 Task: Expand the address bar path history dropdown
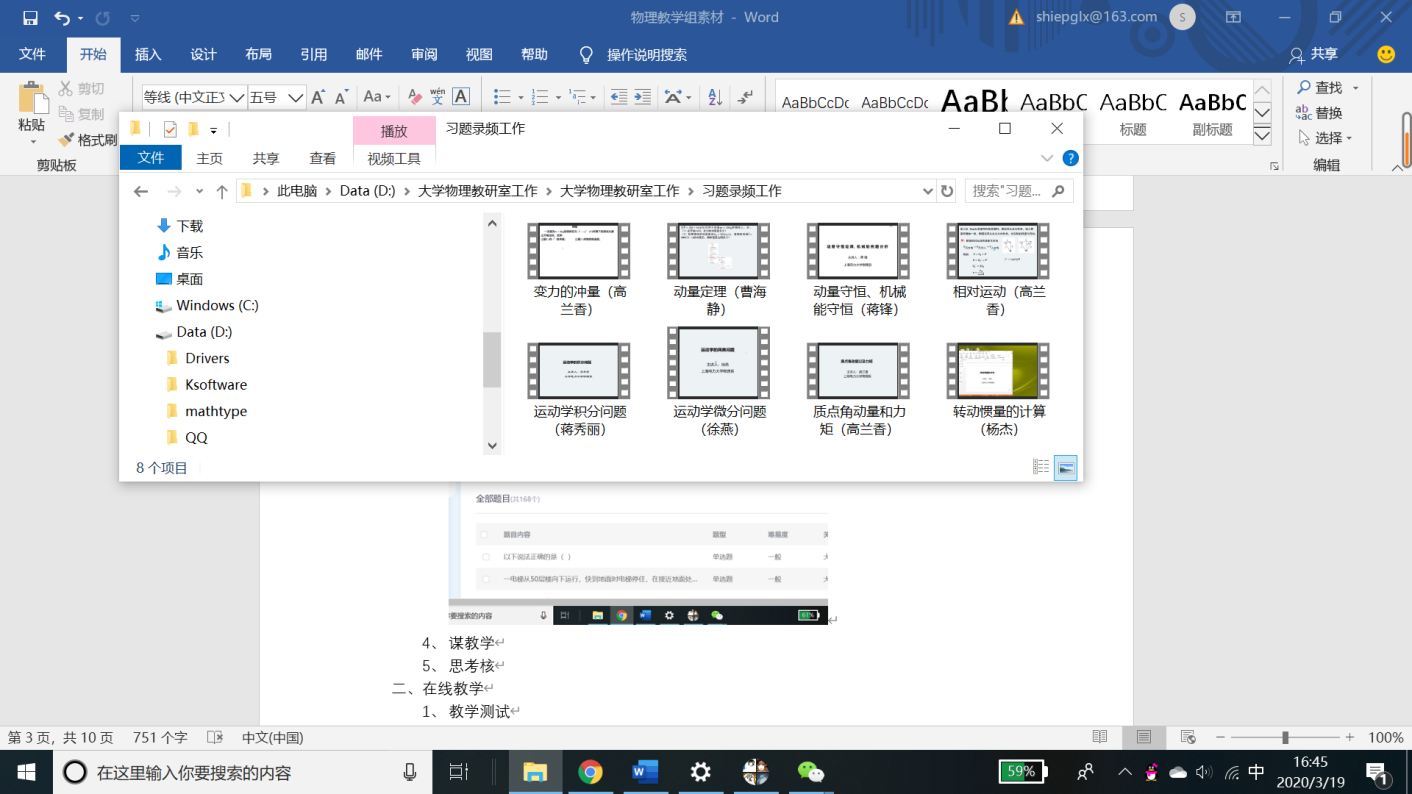[x=927, y=191]
